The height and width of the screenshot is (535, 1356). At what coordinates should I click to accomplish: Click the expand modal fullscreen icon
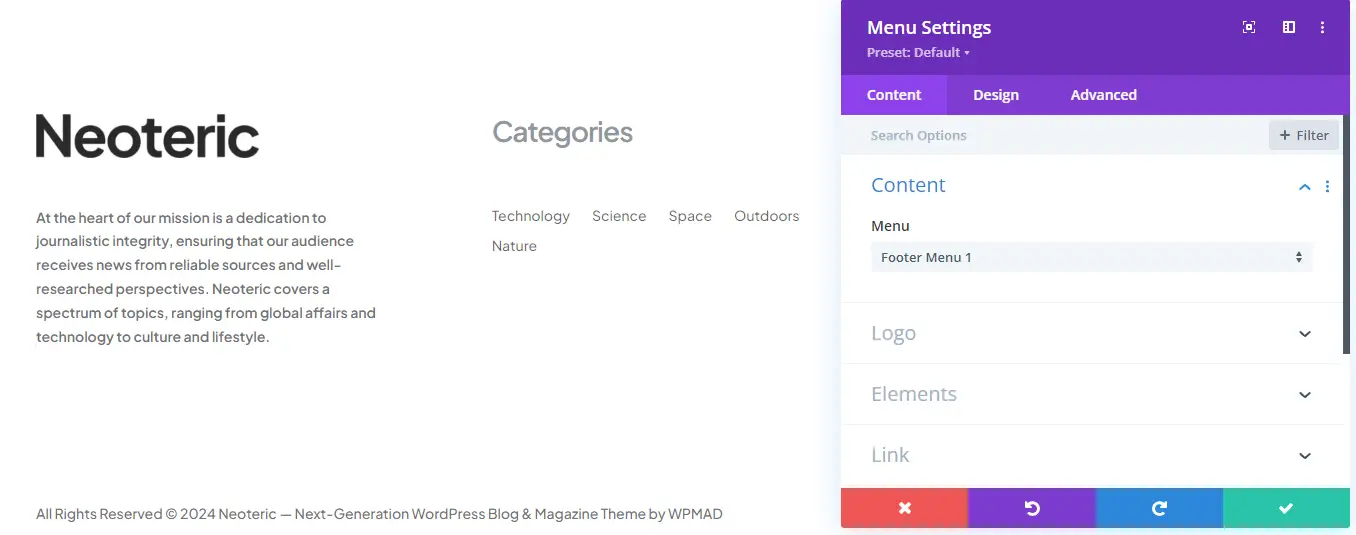[1249, 28]
